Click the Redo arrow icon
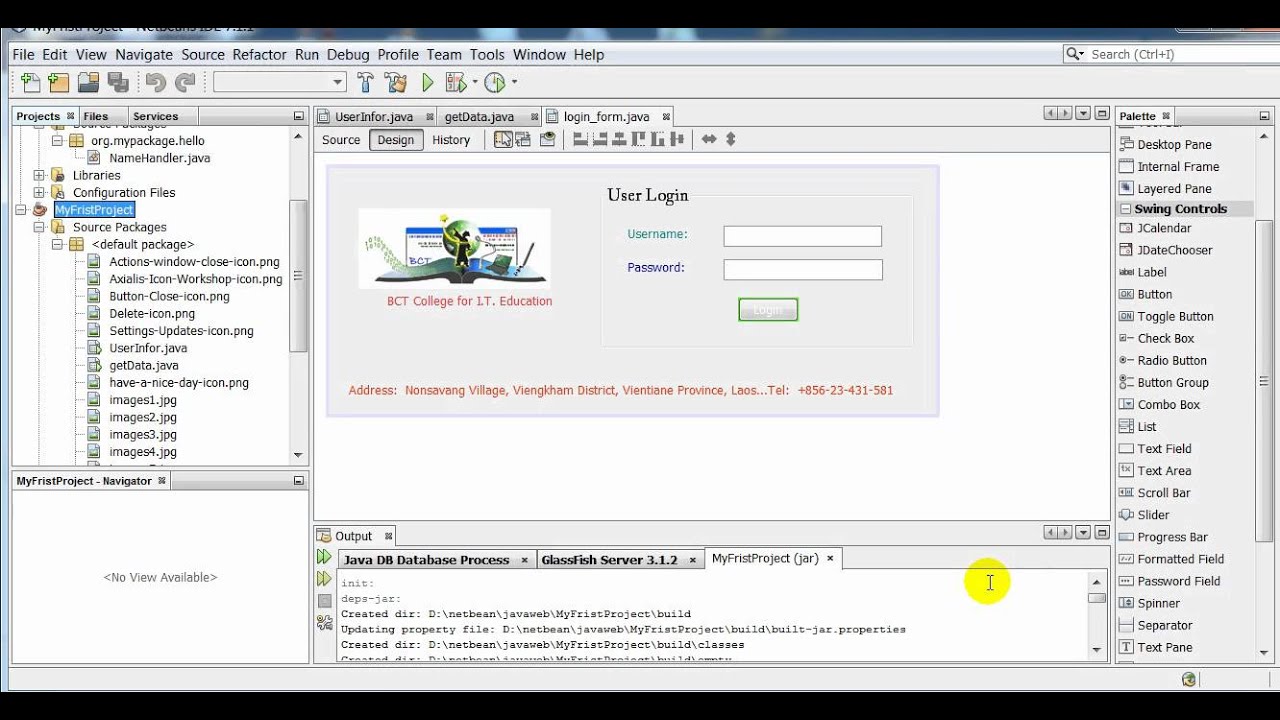 click(185, 82)
